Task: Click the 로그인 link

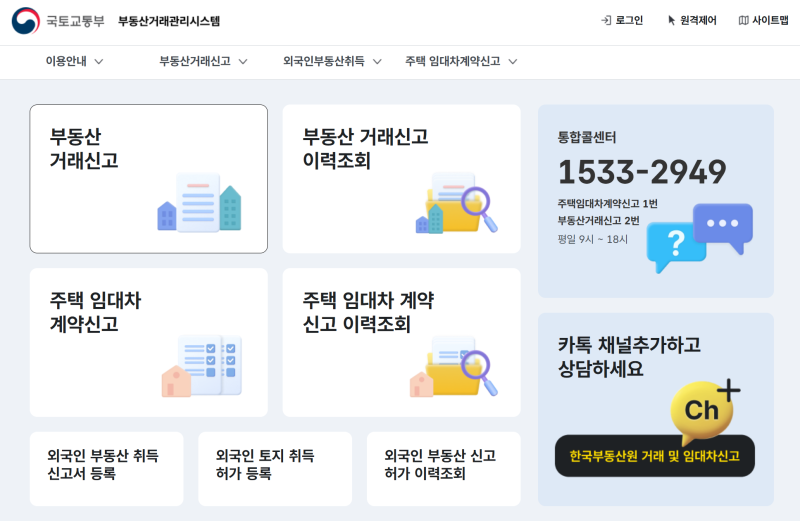Action: pos(622,20)
